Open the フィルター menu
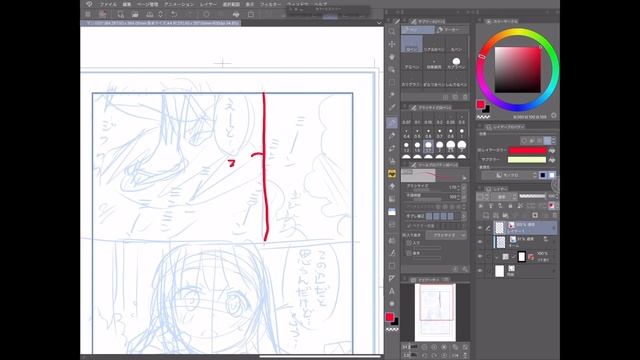 click(x=271, y=4)
